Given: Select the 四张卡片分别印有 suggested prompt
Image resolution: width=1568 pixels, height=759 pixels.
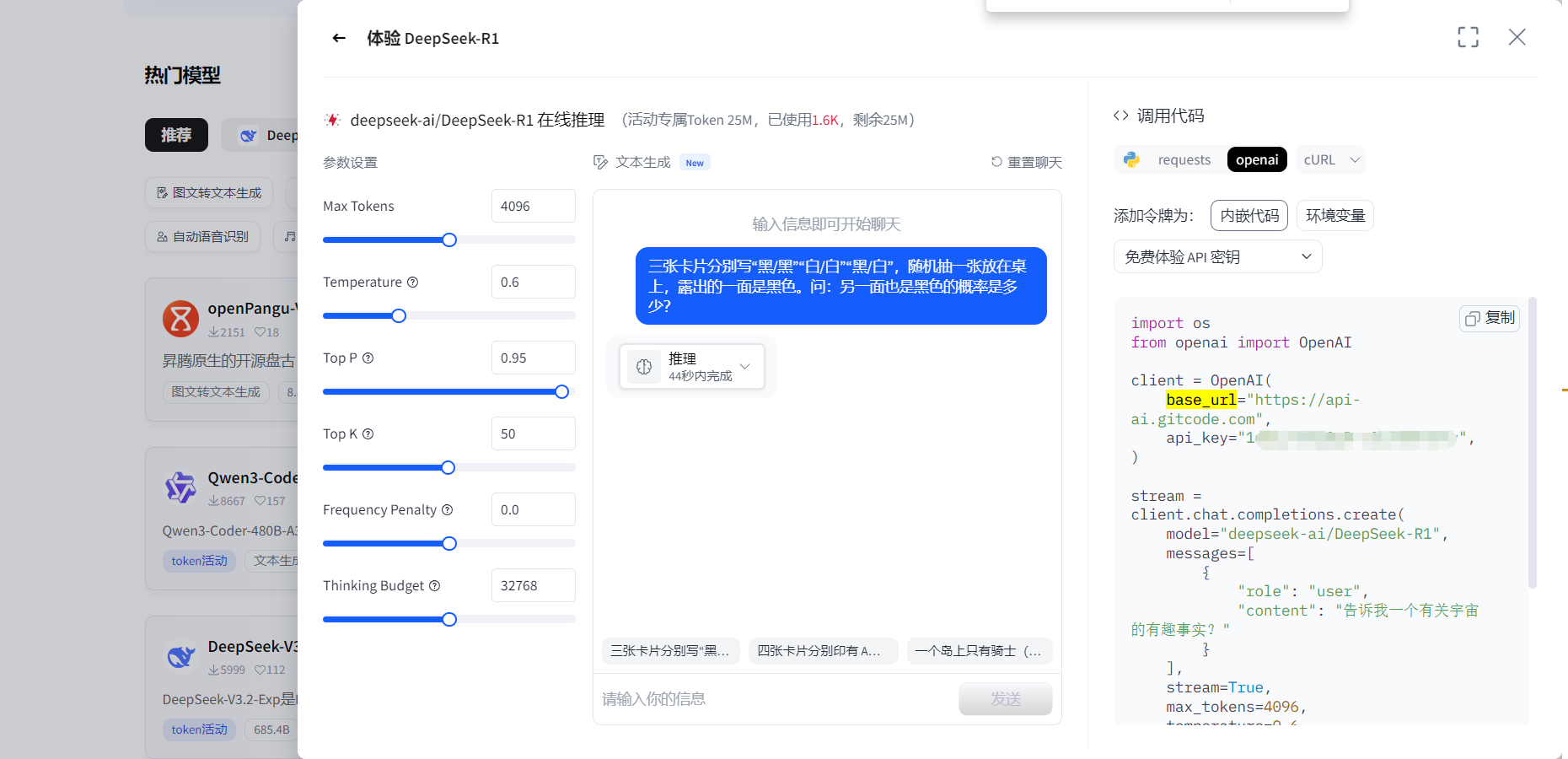Looking at the screenshot, I should coord(823,650).
